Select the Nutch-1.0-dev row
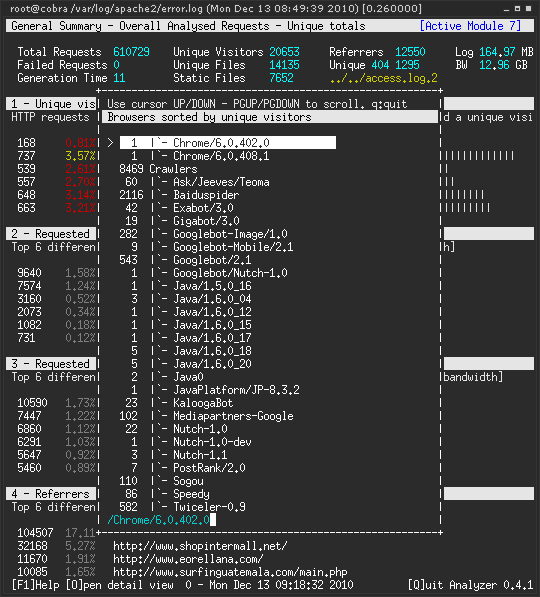 pos(191,441)
